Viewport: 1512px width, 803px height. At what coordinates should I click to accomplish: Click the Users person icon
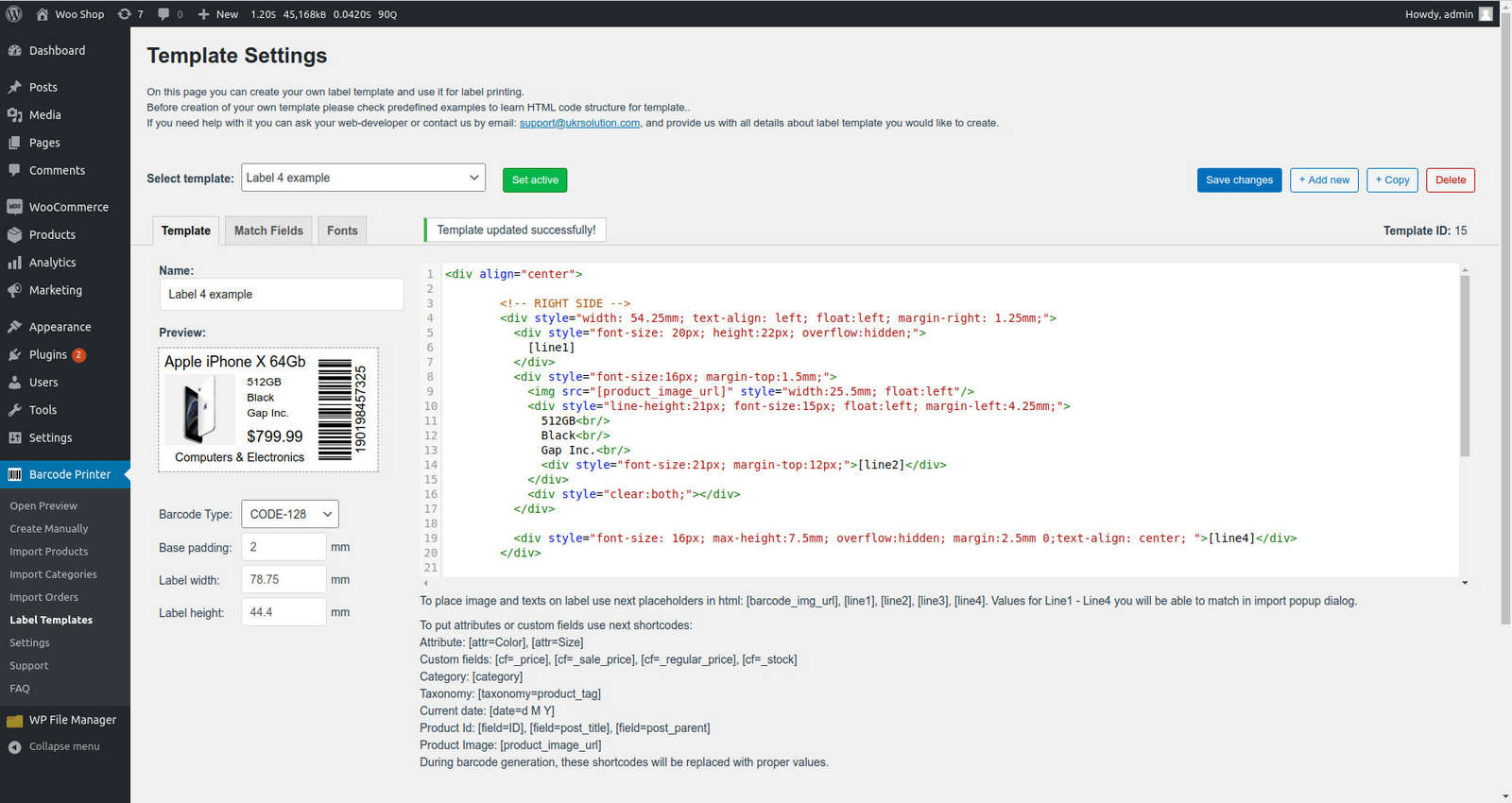coord(14,383)
